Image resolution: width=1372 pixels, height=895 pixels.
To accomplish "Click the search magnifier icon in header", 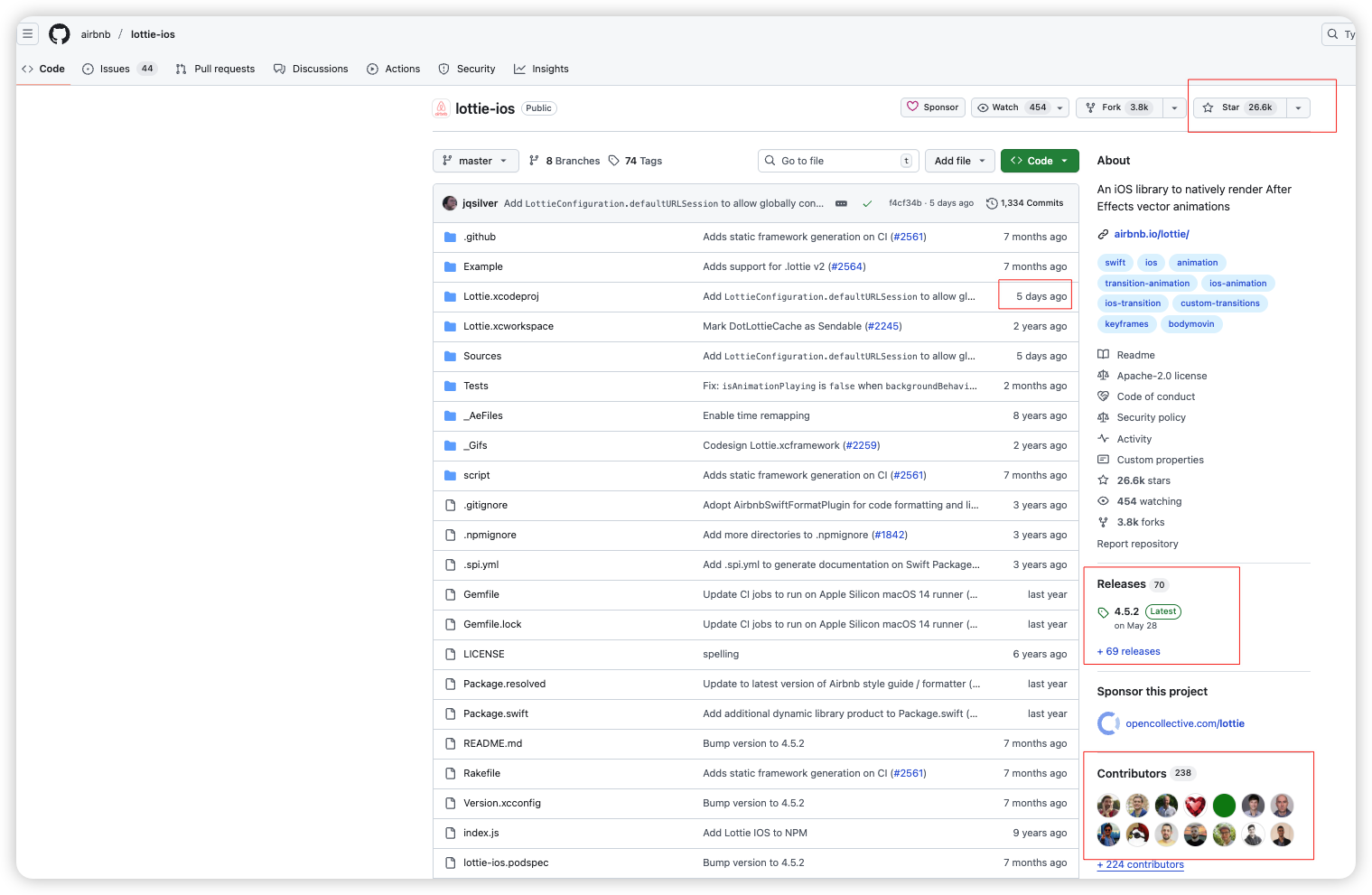I will click(1332, 34).
